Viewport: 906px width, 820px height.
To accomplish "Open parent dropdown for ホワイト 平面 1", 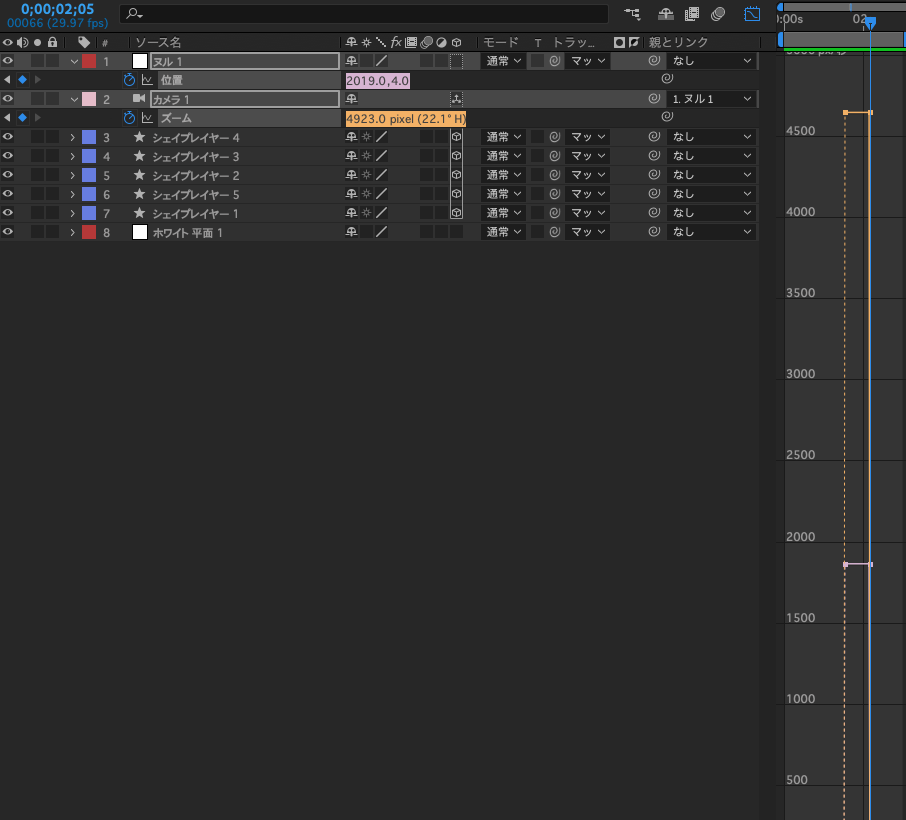I will point(712,232).
